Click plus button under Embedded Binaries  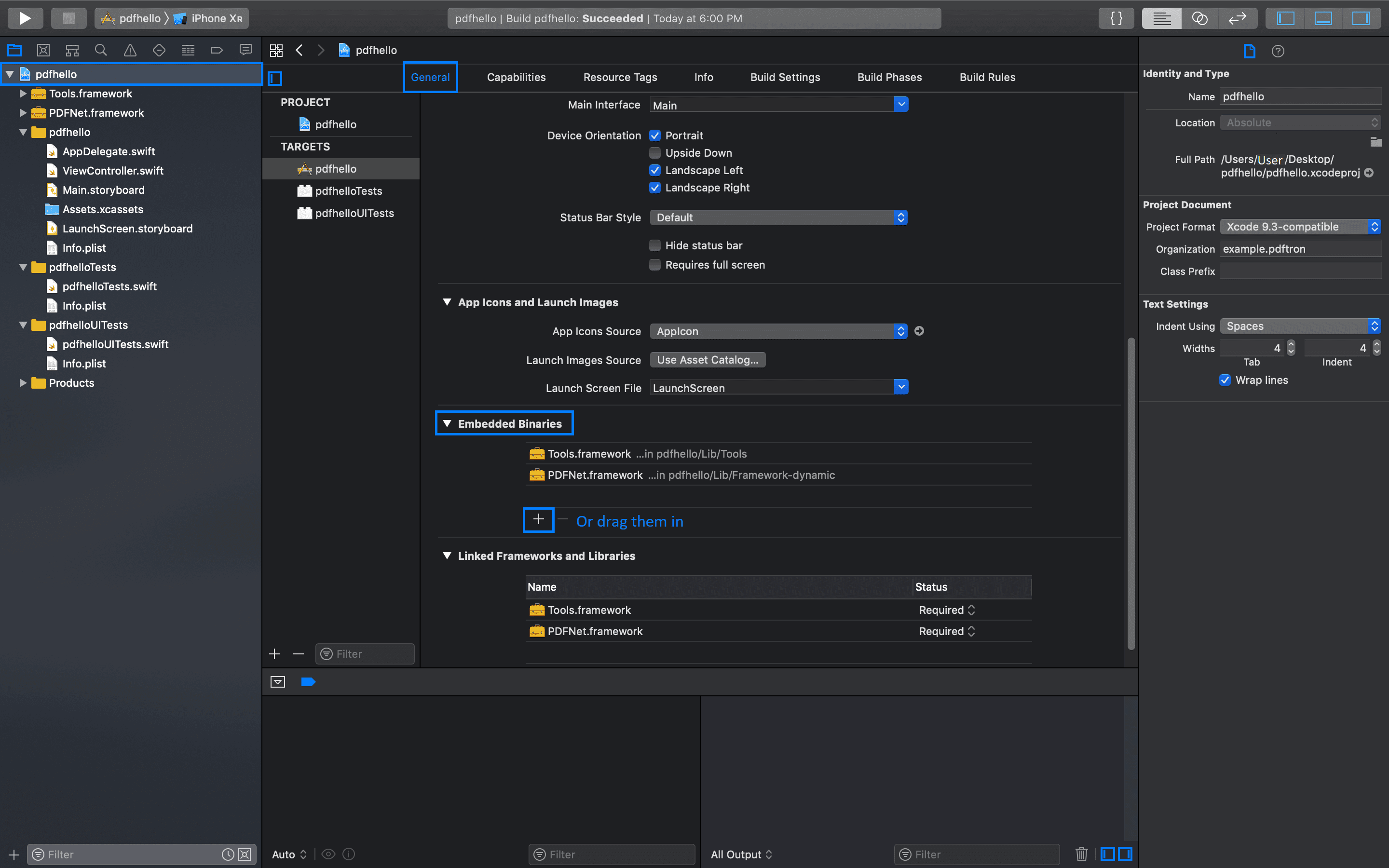click(x=538, y=520)
